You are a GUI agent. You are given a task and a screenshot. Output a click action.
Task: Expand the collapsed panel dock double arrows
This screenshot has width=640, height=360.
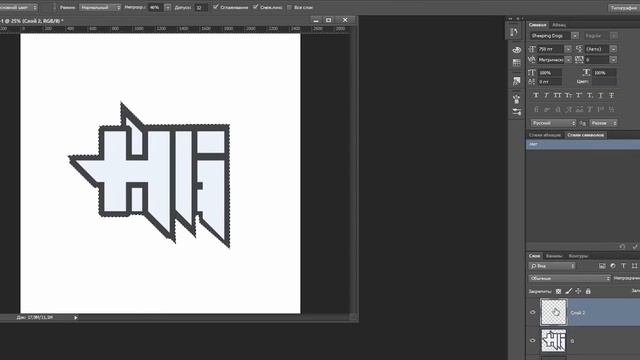510,19
